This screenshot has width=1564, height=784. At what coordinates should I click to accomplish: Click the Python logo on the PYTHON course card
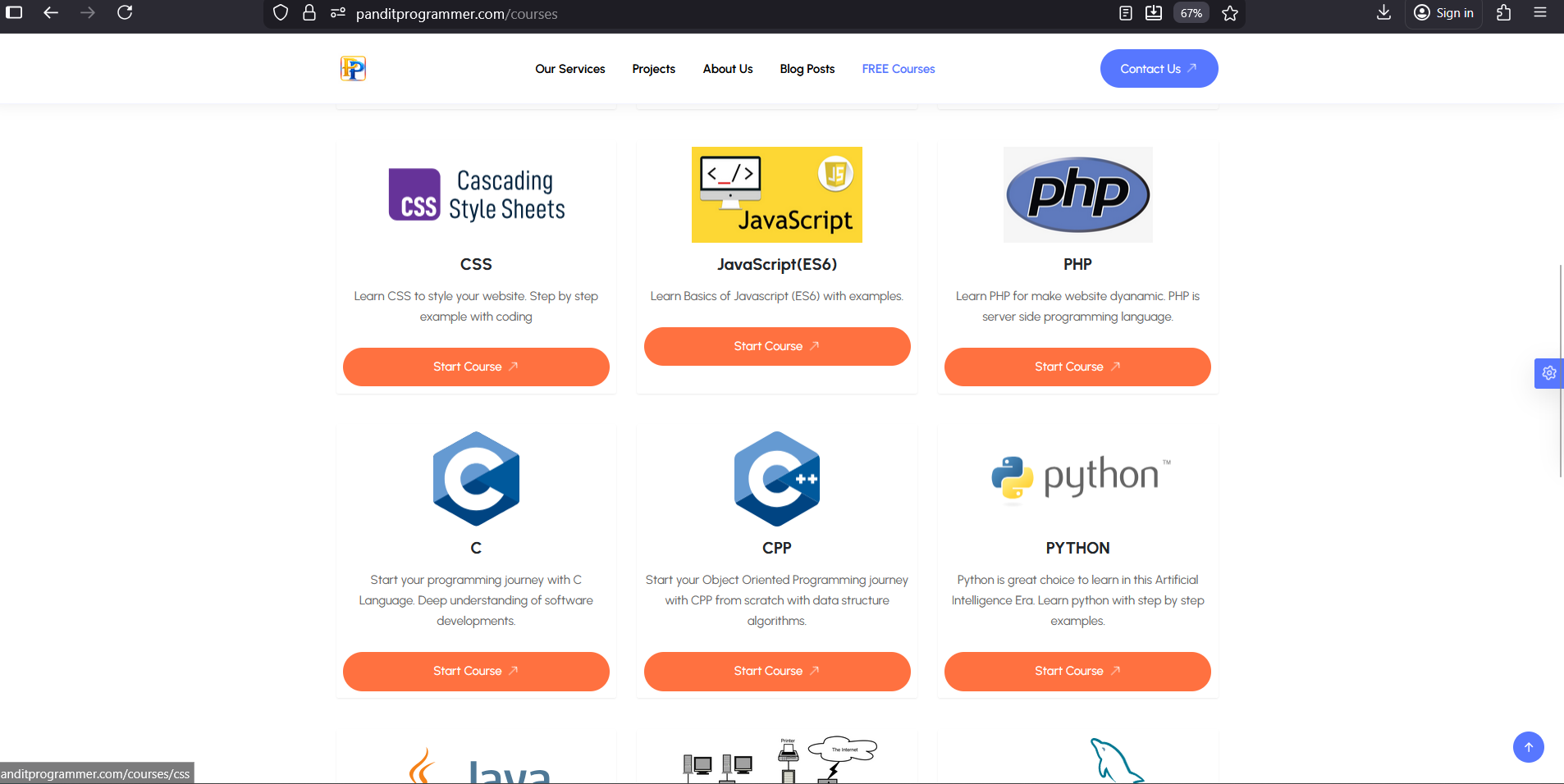pos(1077,478)
